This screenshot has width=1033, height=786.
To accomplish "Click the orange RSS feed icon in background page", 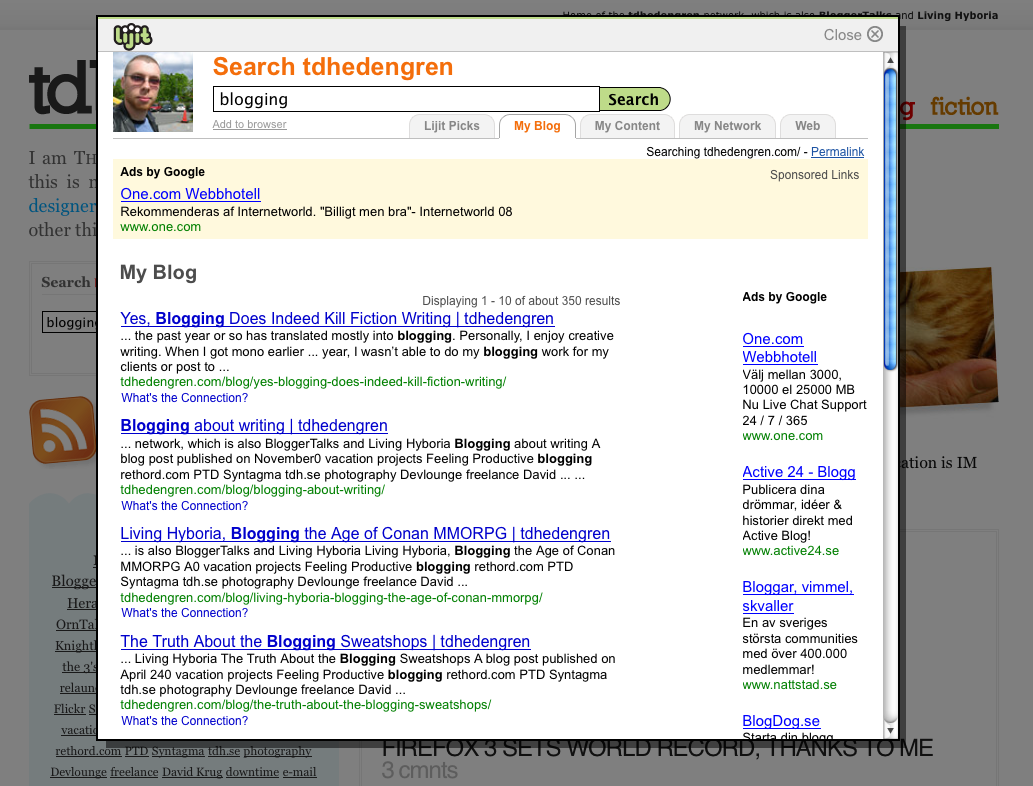I will point(63,430).
